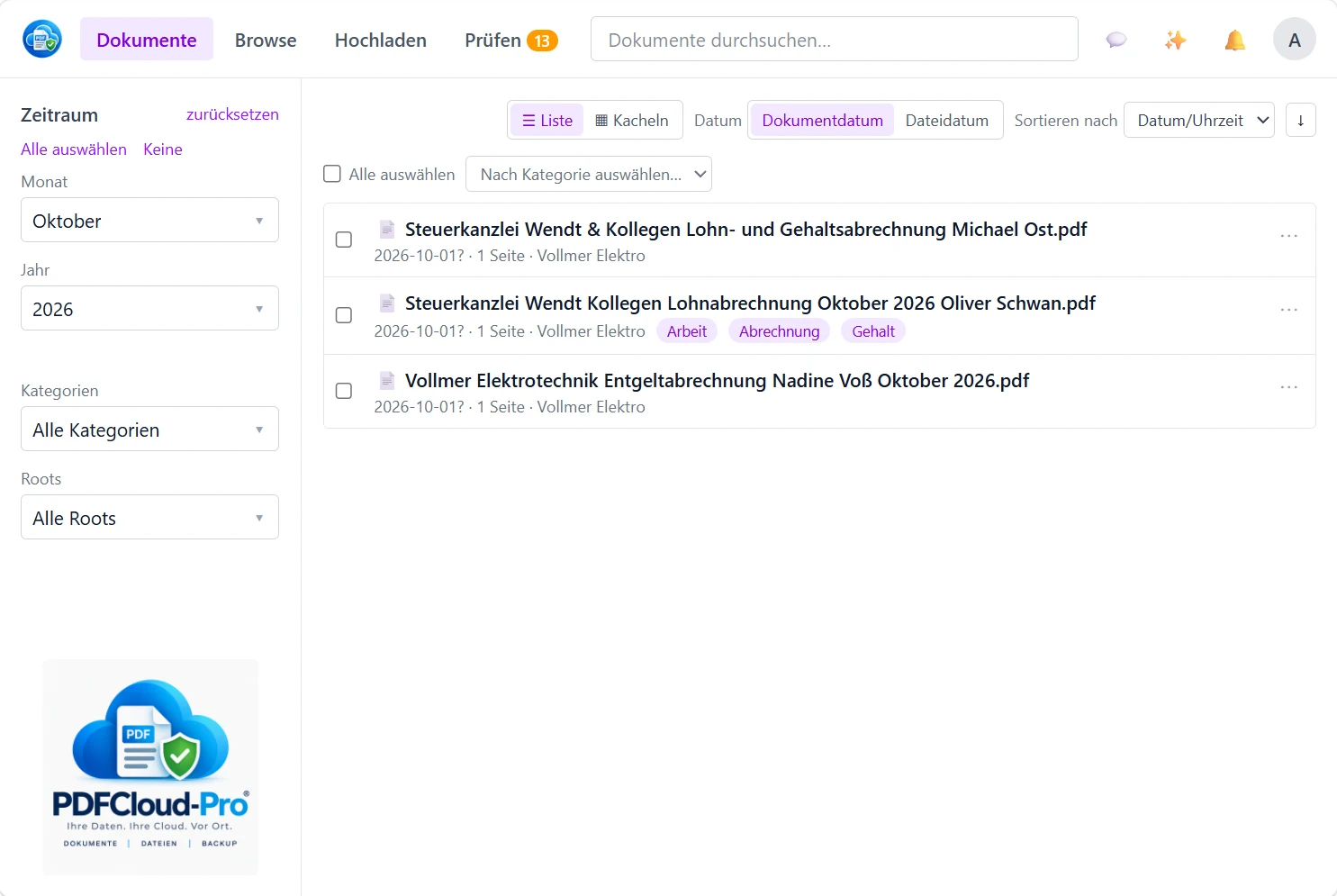
Task: Open the Jahr dropdown showing 2026
Action: 149,308
